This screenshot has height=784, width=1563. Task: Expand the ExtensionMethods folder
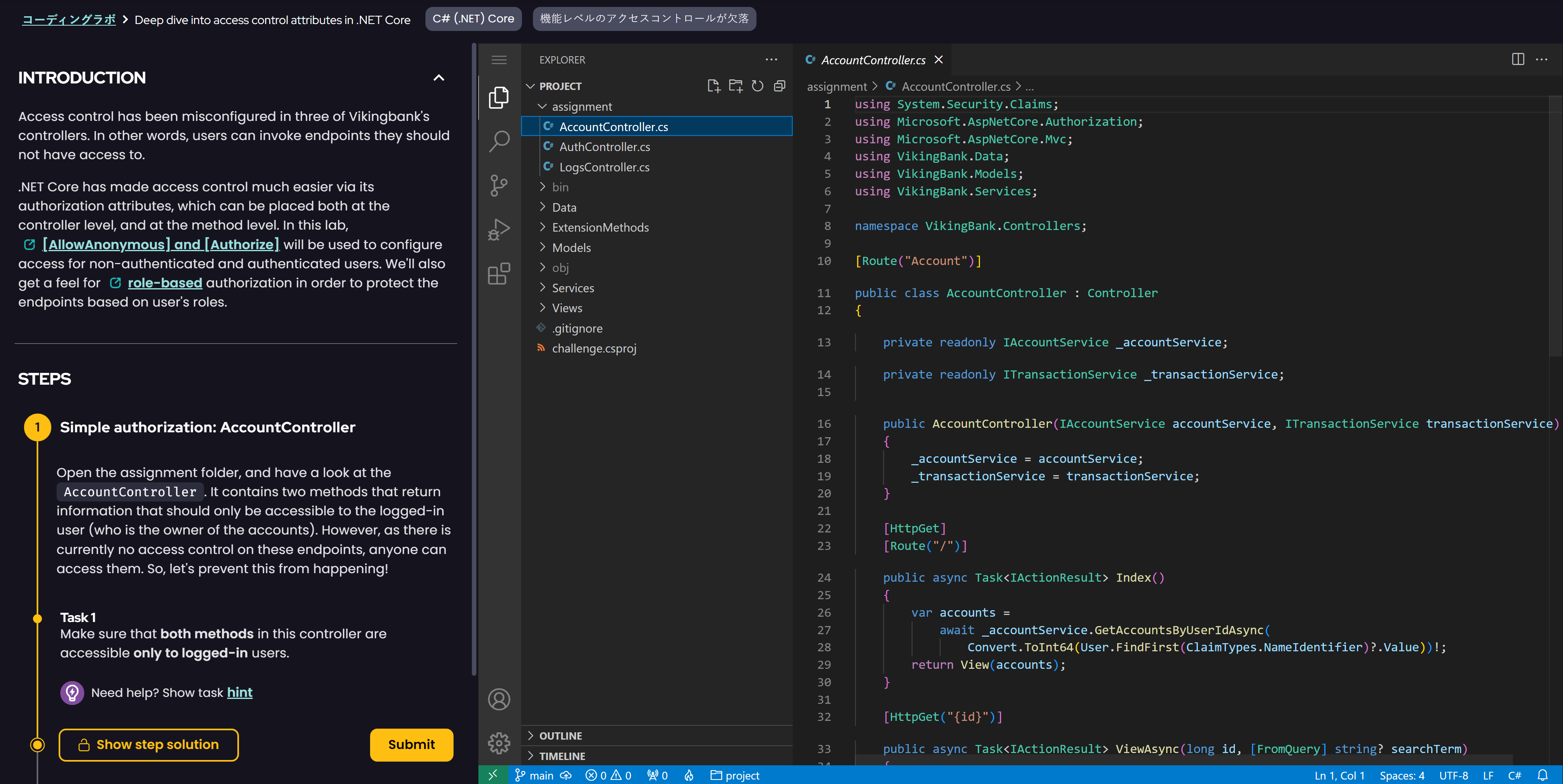(x=542, y=227)
